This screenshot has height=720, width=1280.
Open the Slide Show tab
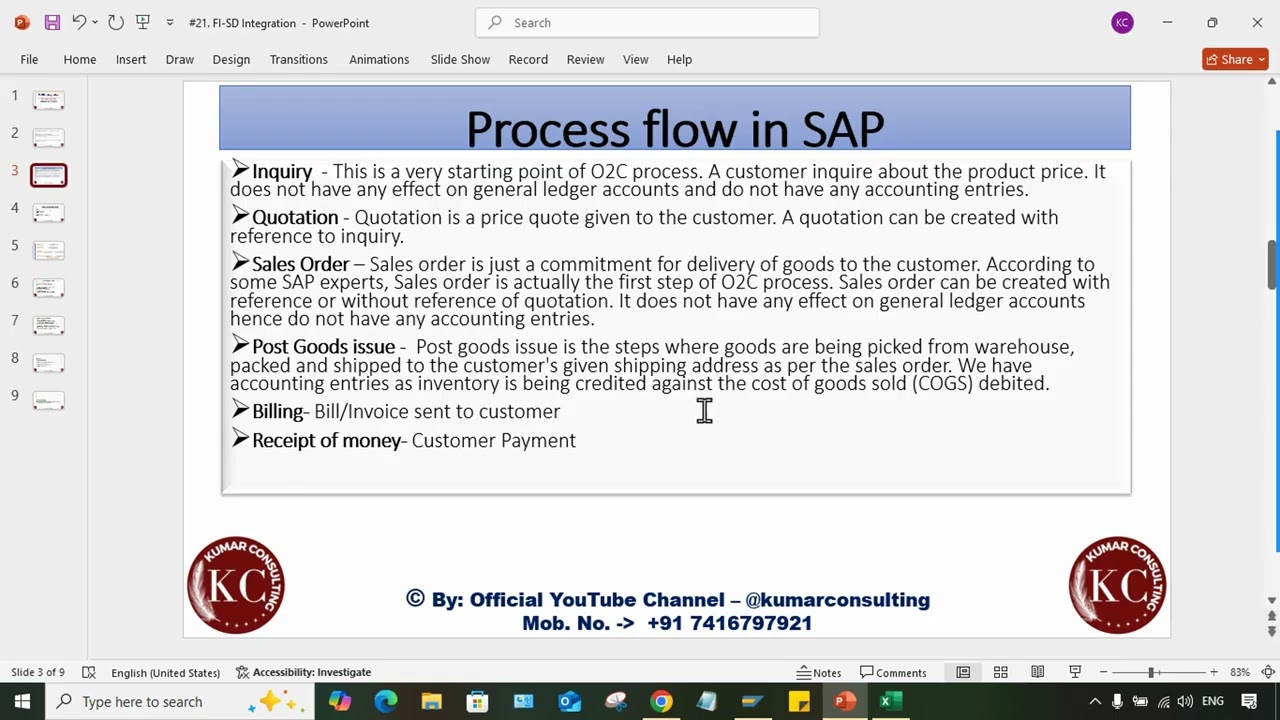click(460, 59)
